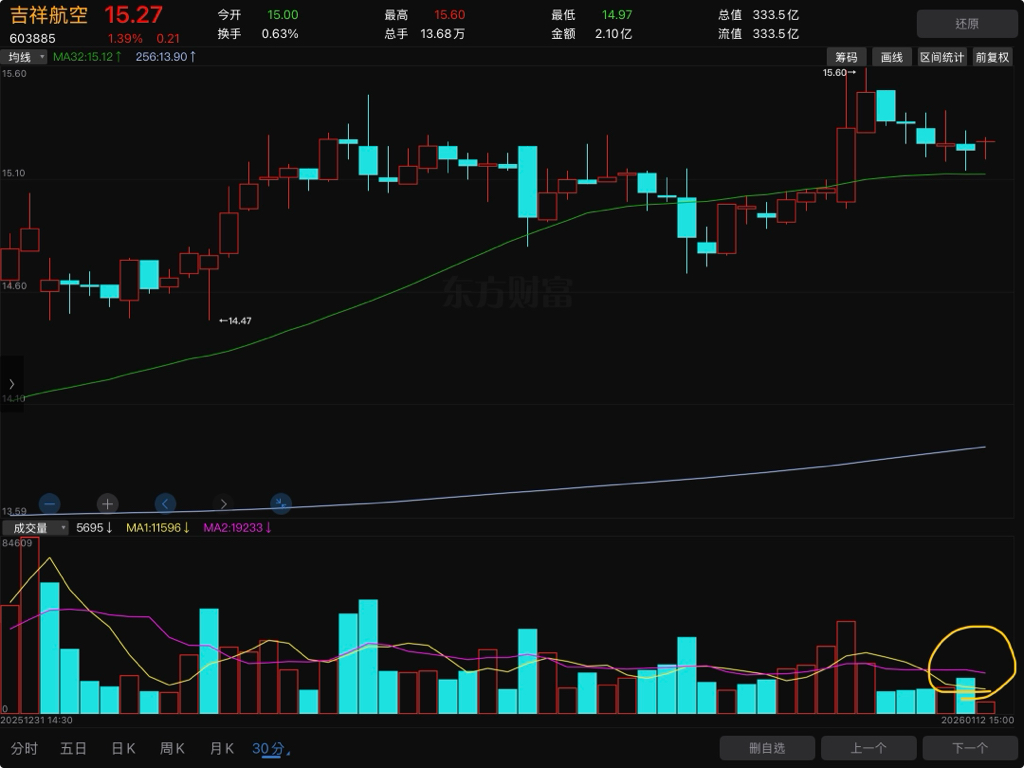Click the current price 15.27
Screen dimensions: 1024x768
[133, 15]
